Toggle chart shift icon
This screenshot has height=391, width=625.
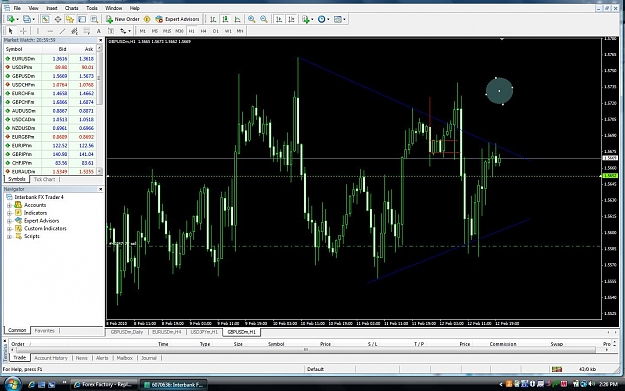291,19
